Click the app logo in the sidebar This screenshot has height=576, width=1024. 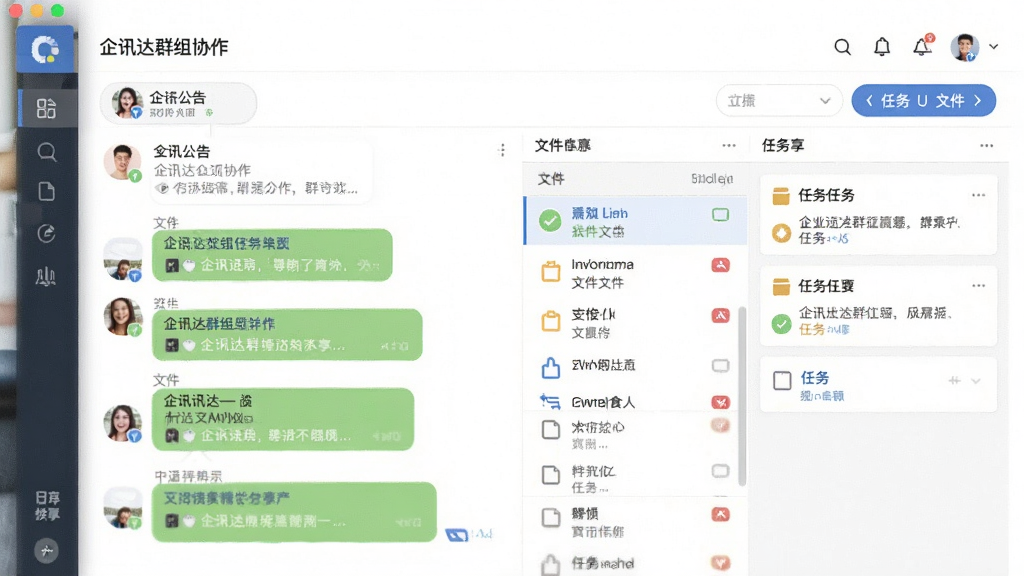[45, 50]
